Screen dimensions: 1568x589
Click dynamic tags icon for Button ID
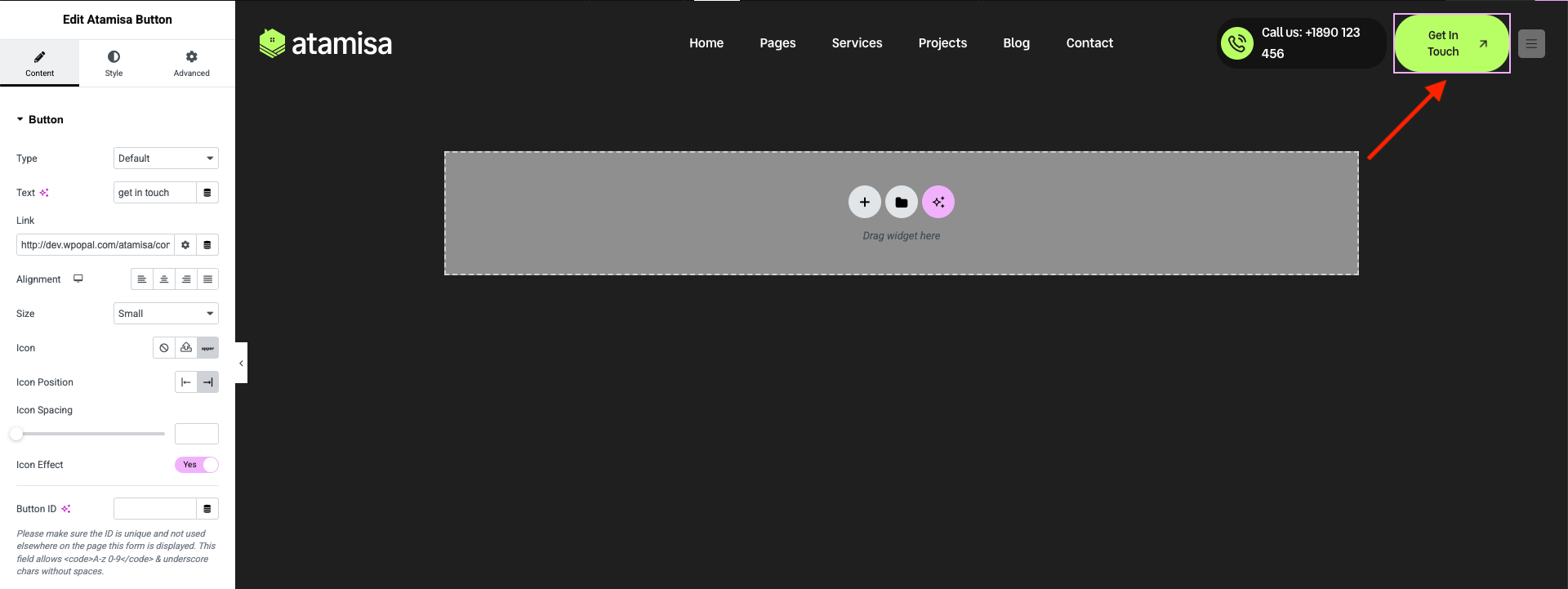207,509
